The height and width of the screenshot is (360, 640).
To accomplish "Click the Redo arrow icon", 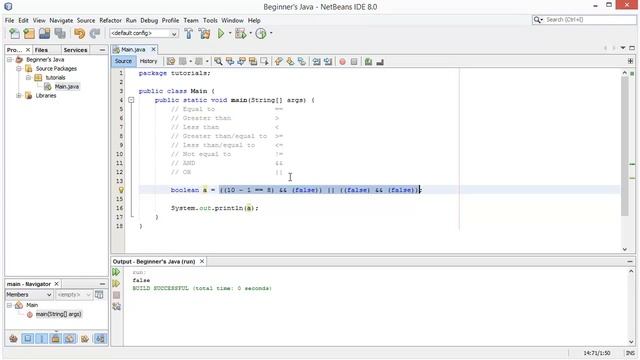I will coord(95,33).
